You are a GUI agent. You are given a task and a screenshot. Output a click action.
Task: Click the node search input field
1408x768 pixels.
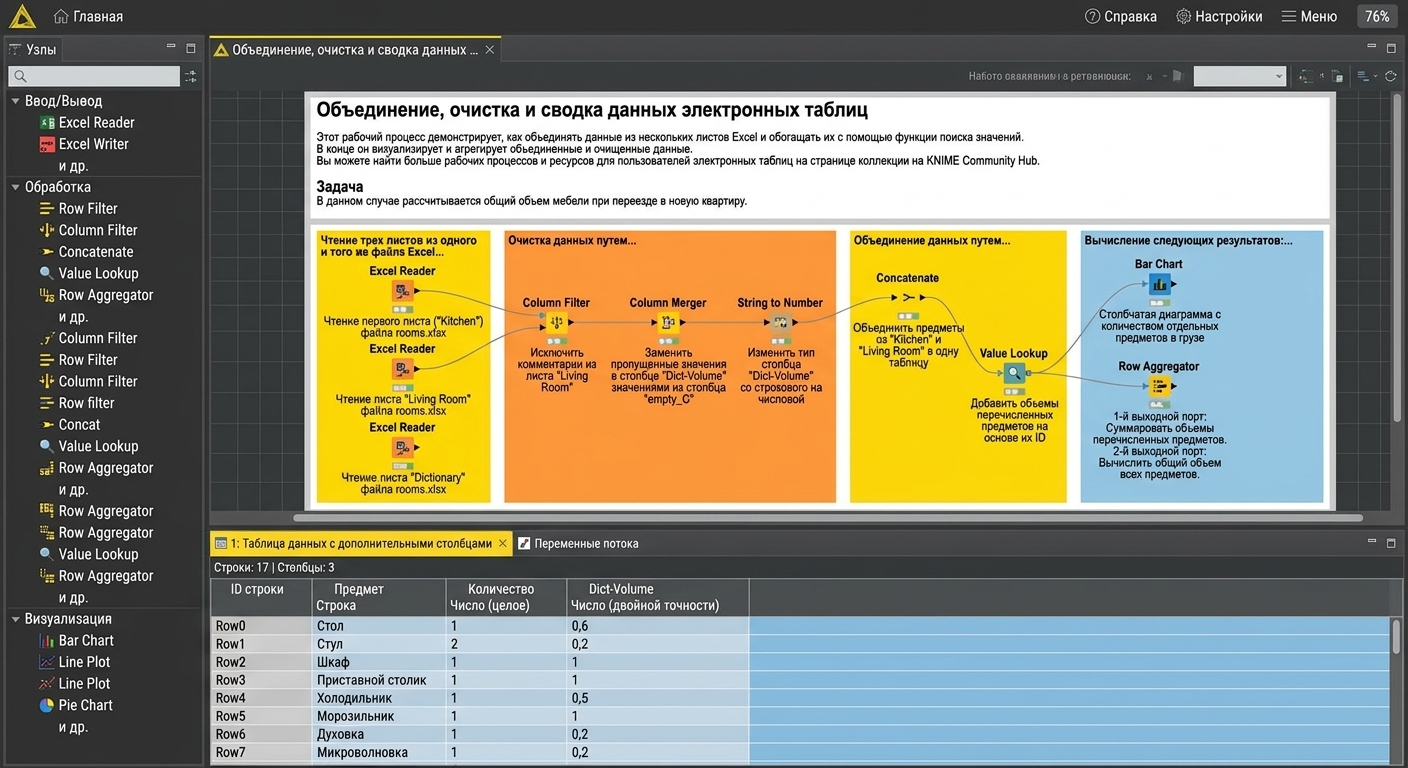coord(94,76)
